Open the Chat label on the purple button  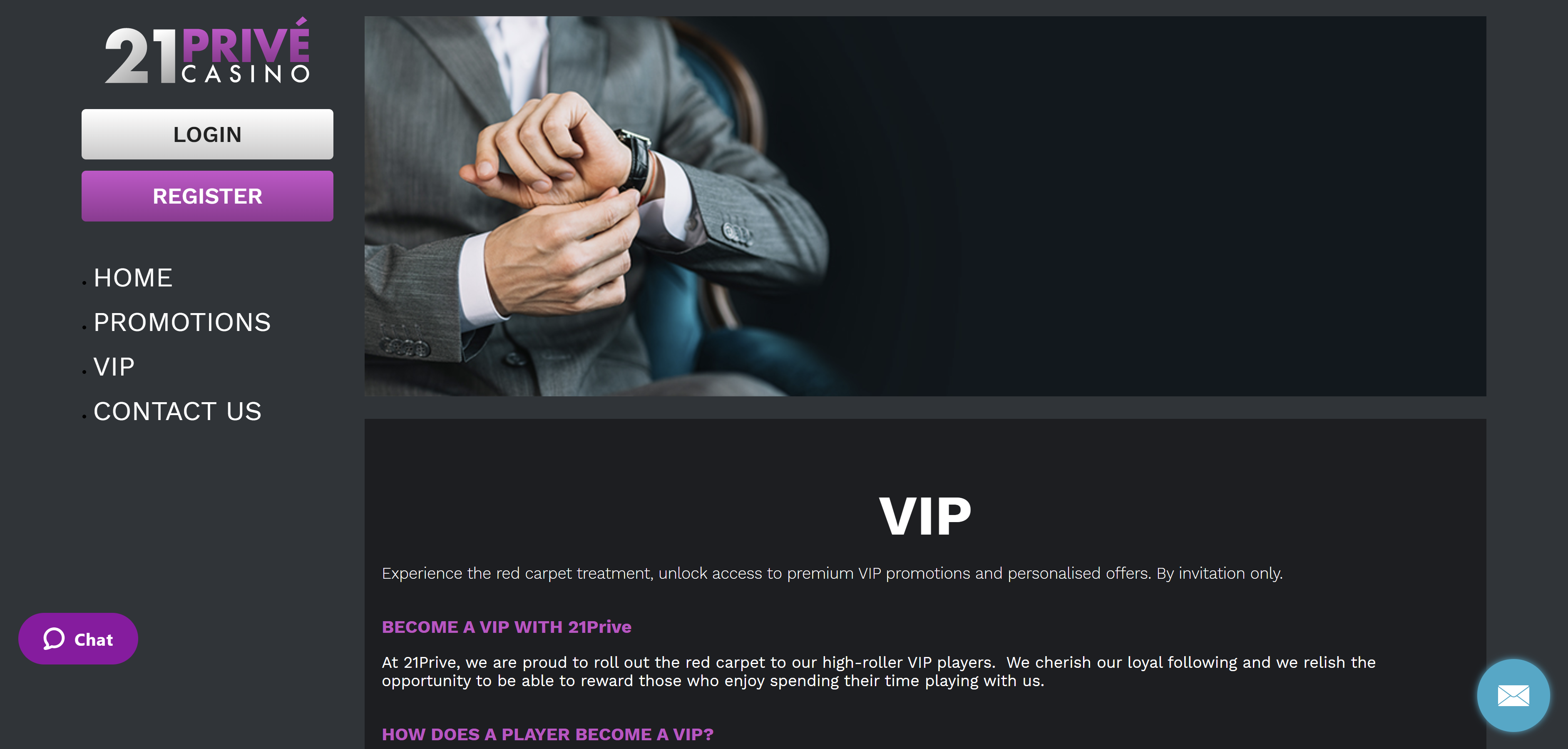click(94, 640)
